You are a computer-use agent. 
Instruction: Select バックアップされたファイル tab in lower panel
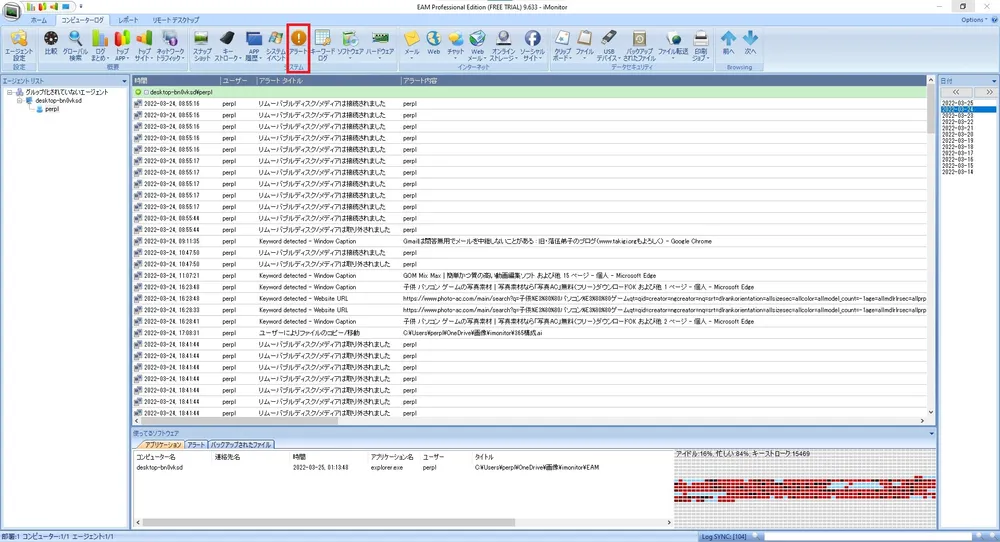(241, 444)
